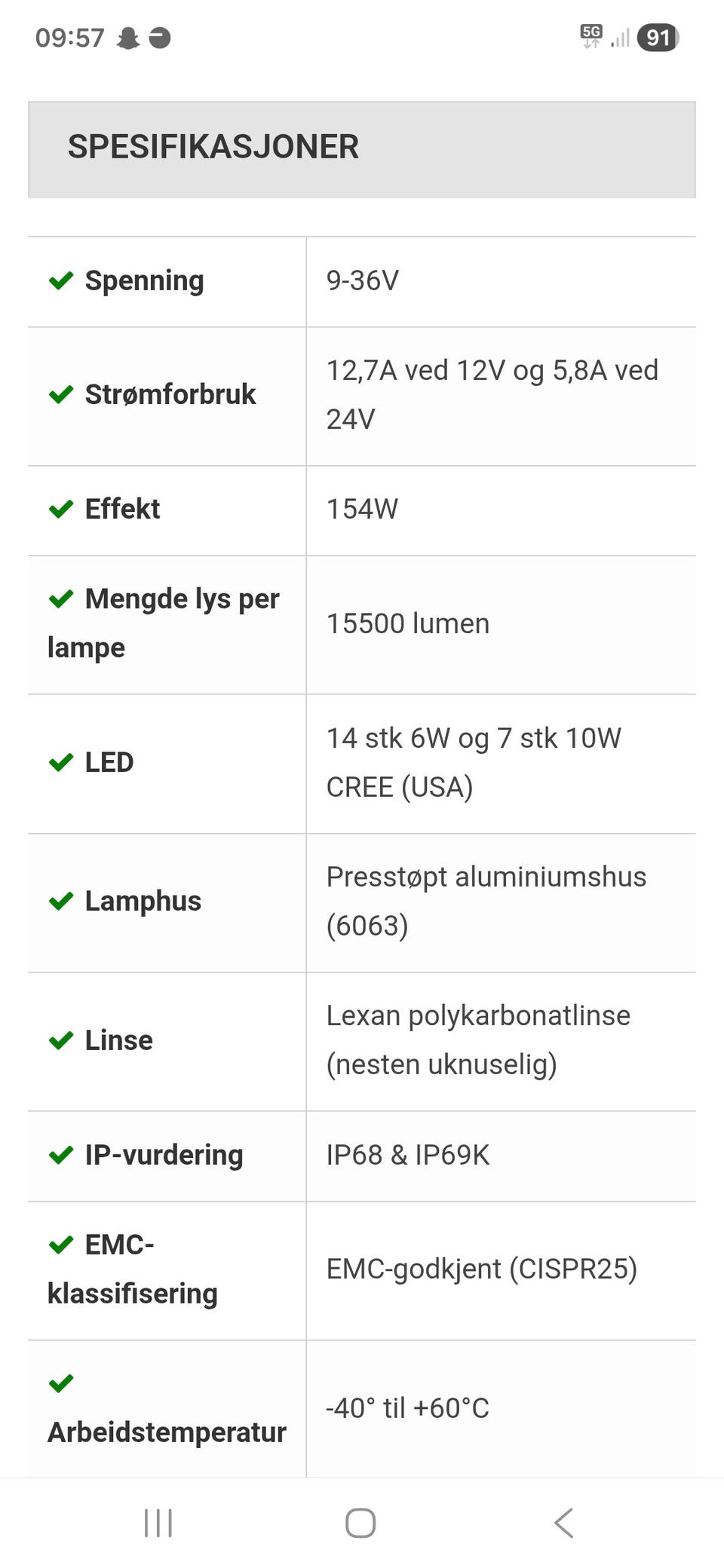Tap the clock showing 09:57
The width and height of the screenshot is (724, 1568).
[70, 38]
